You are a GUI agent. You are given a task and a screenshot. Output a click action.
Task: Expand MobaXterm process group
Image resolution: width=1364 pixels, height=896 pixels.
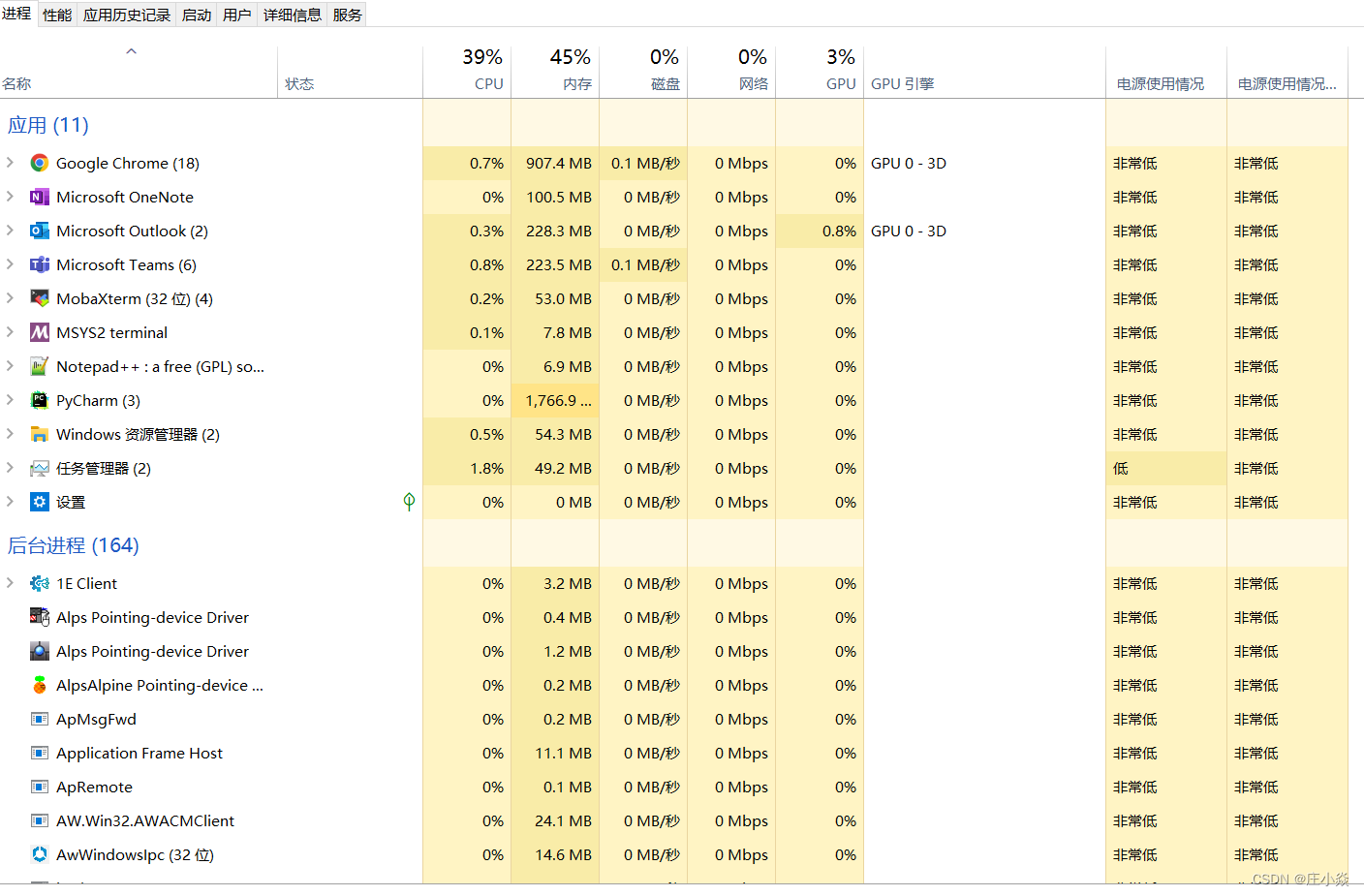coord(10,298)
